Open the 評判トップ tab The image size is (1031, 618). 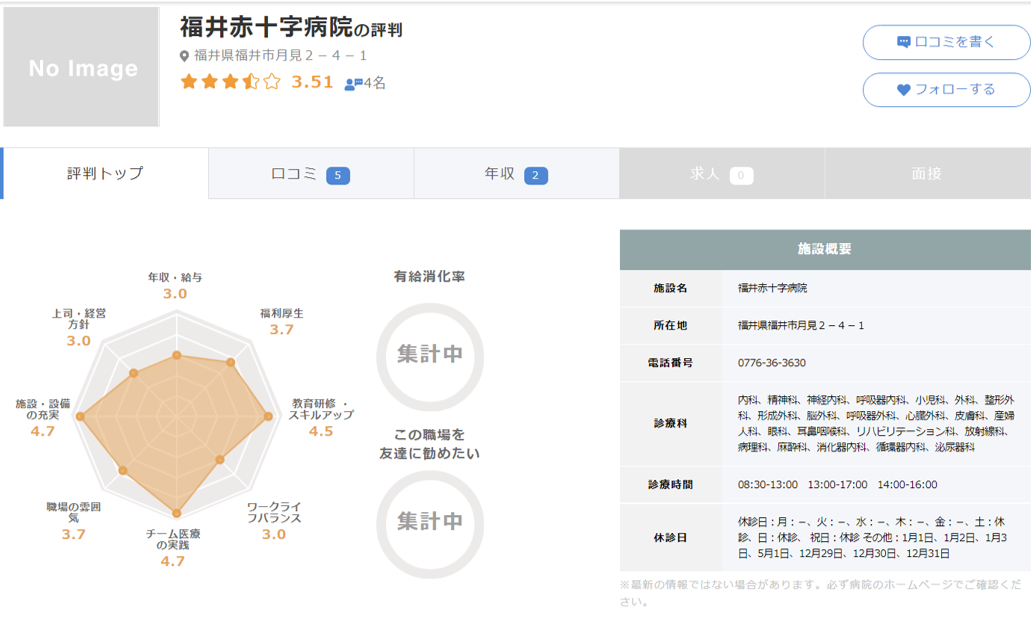pos(105,174)
